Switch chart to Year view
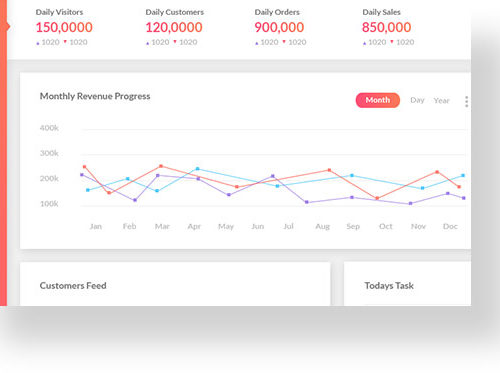Image resolution: width=500 pixels, height=373 pixels. (x=442, y=100)
